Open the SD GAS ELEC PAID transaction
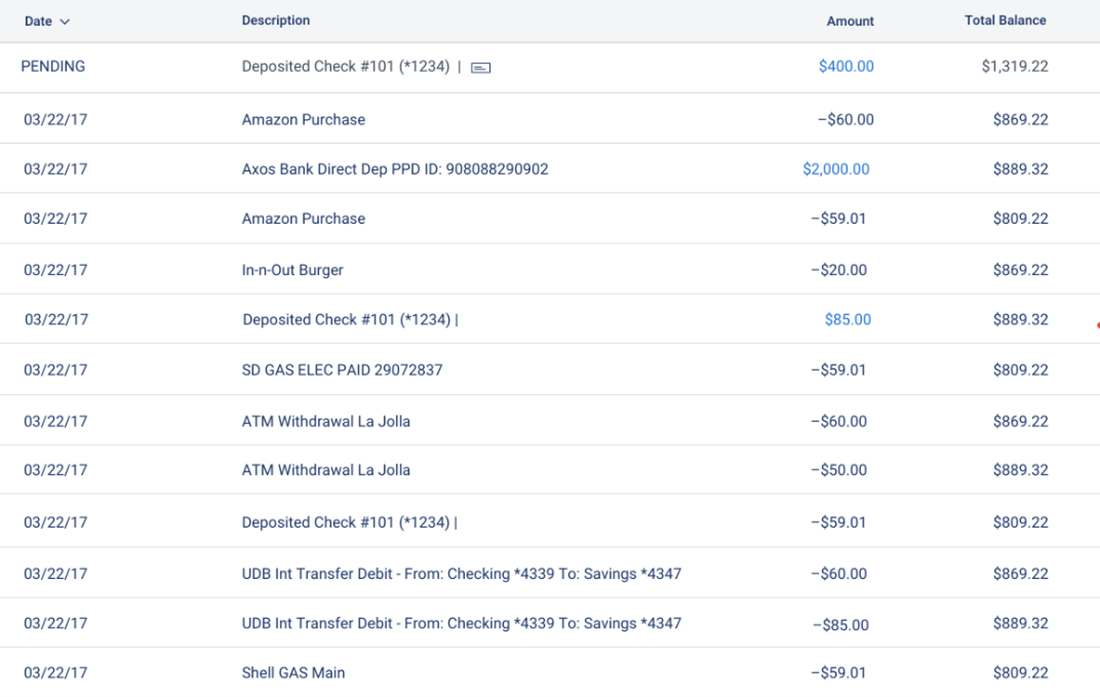 click(x=550, y=370)
